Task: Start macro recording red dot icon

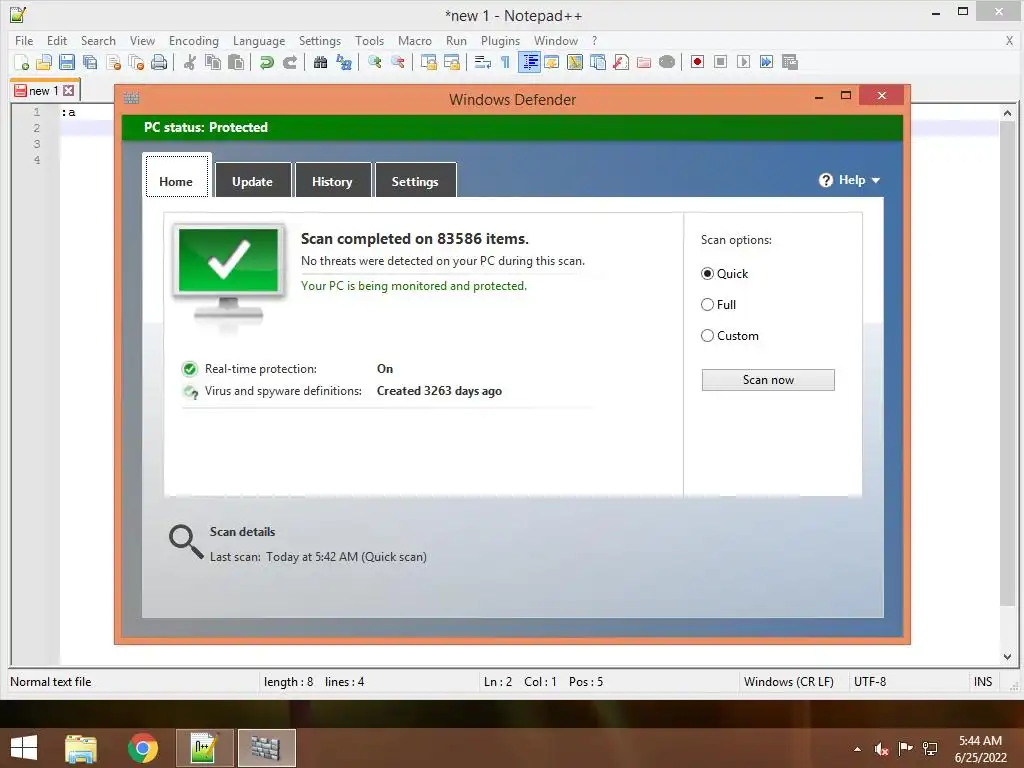Action: point(697,62)
